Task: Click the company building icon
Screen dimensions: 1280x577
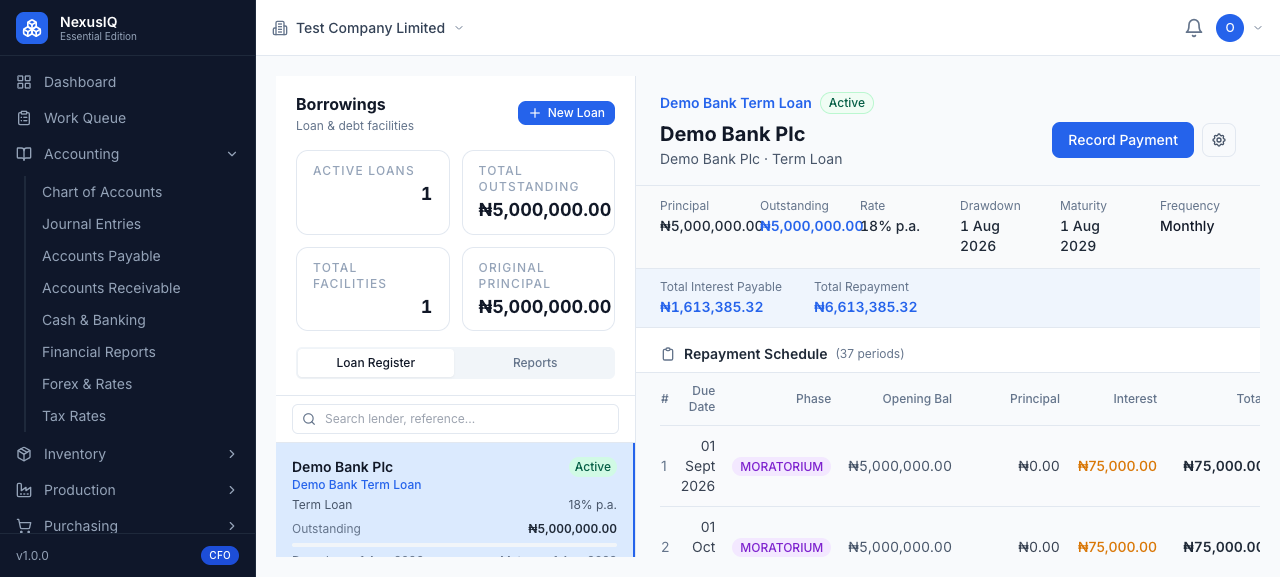Action: pyautogui.click(x=280, y=28)
